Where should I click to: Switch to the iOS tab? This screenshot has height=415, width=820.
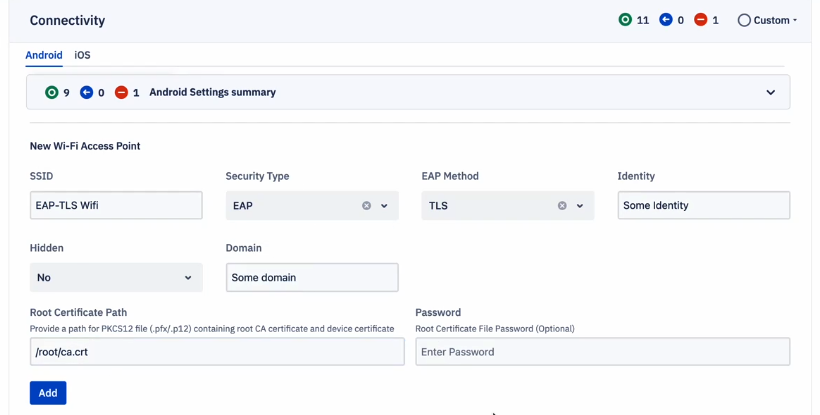click(82, 55)
